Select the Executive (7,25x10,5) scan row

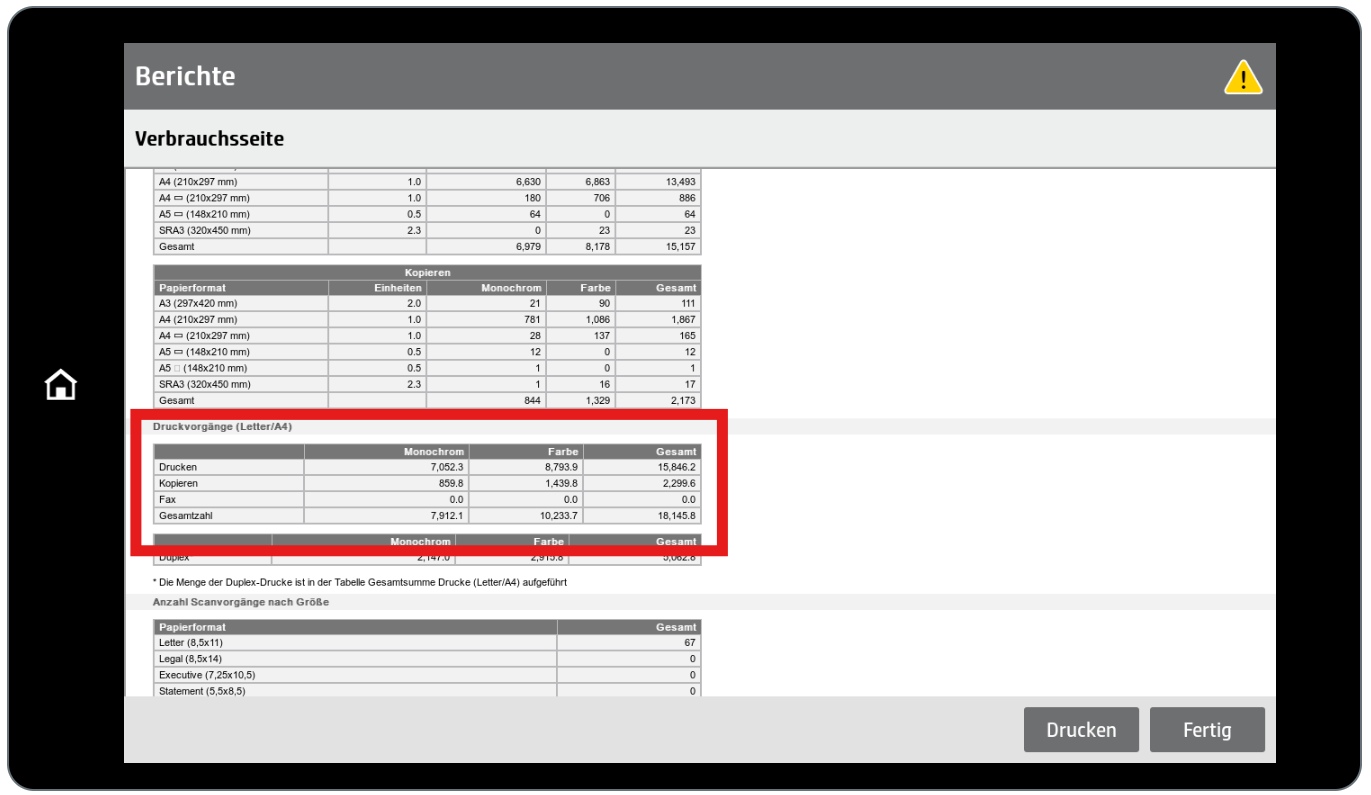pos(206,675)
